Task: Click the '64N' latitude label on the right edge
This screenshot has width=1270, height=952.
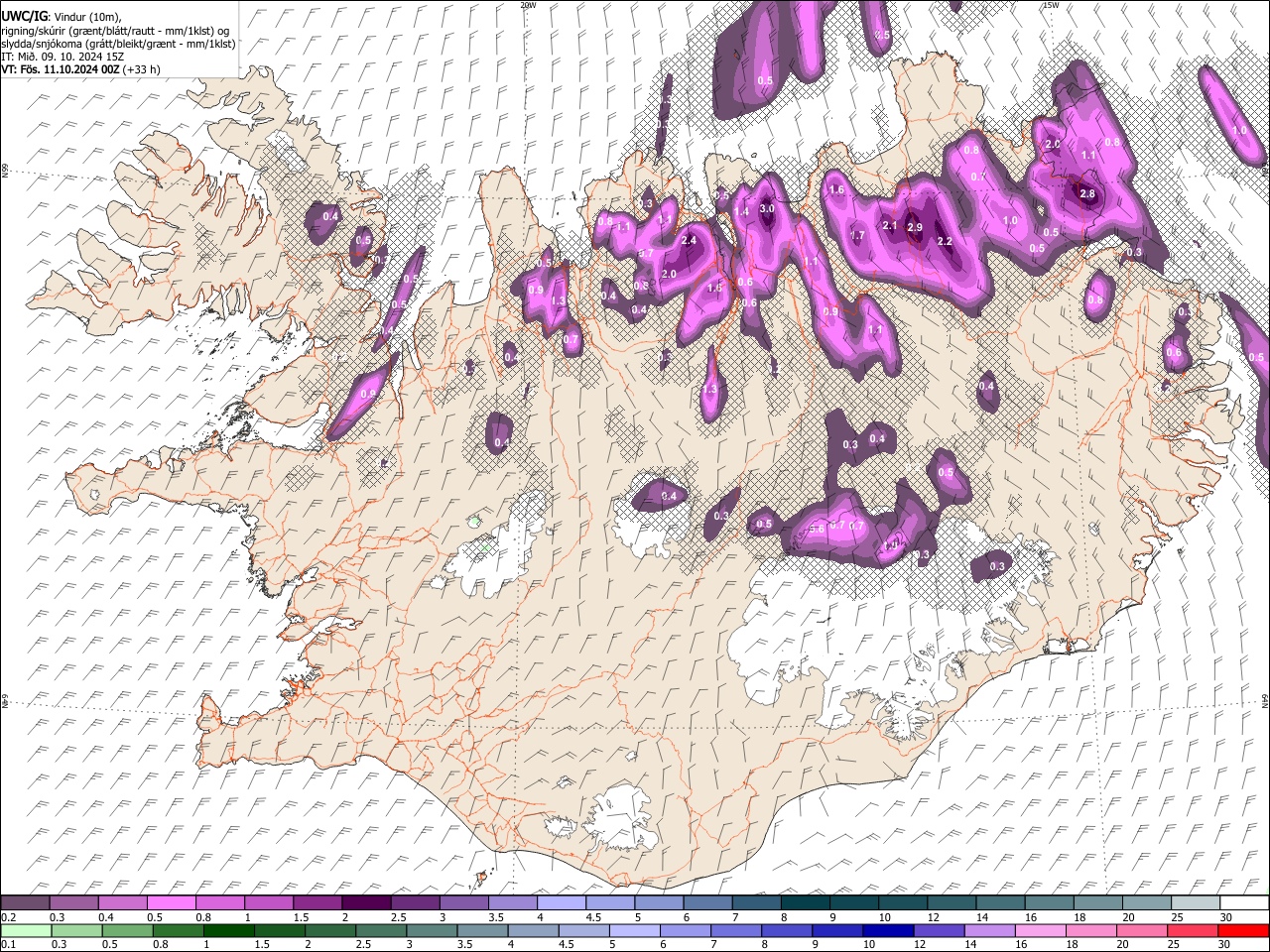Action: [x=1265, y=700]
